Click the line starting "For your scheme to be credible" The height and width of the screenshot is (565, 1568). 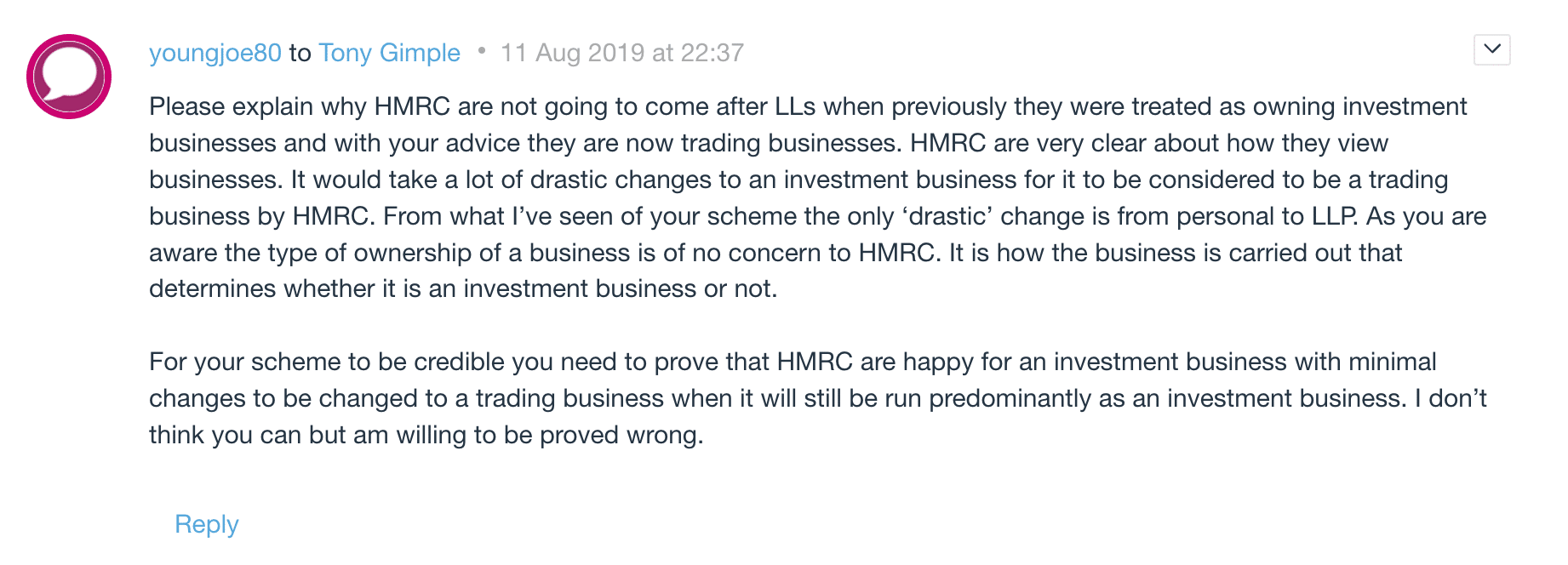pyautogui.click(x=792, y=362)
